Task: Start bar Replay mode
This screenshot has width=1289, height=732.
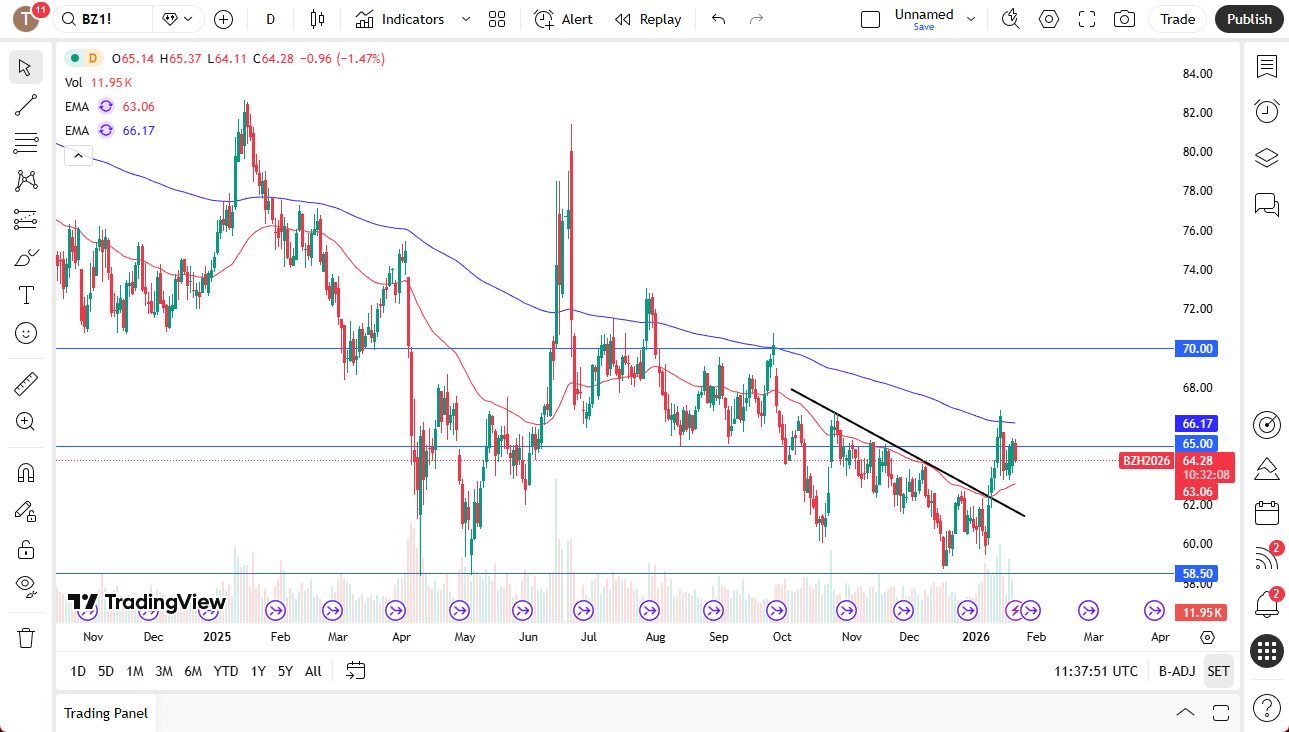Action: (648, 19)
